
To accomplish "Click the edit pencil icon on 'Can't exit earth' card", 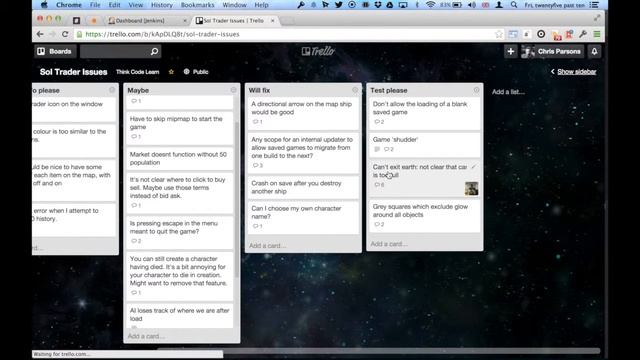I will [473, 167].
